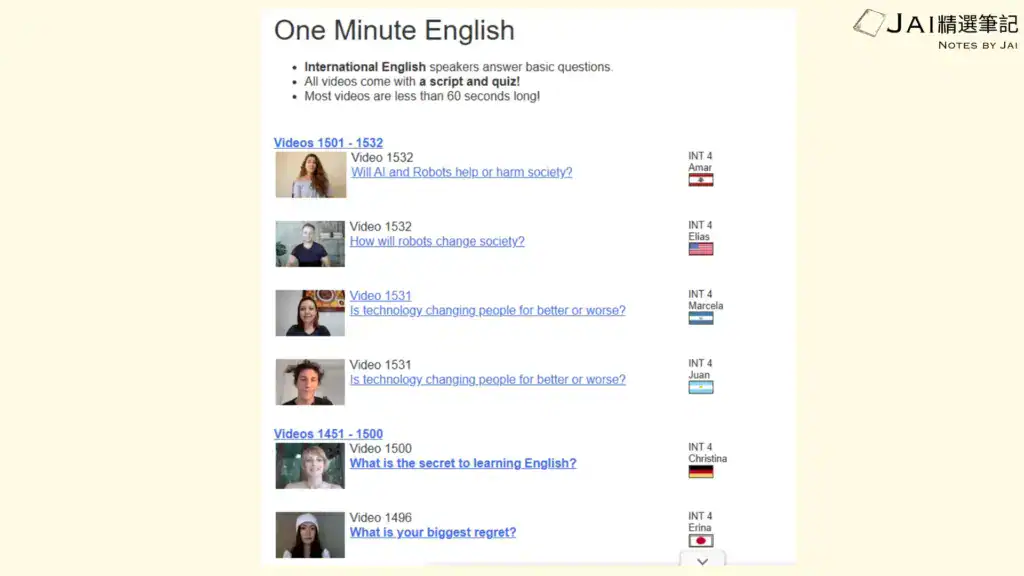1024x576 pixels.
Task: Open "Will AI and Robots help or harm society?"
Action: pos(461,172)
